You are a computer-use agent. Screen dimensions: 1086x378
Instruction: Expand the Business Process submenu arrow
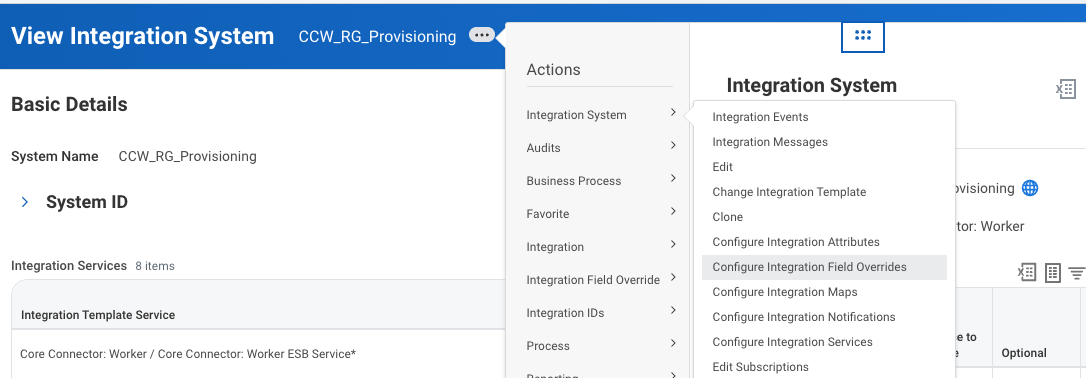tap(673, 179)
